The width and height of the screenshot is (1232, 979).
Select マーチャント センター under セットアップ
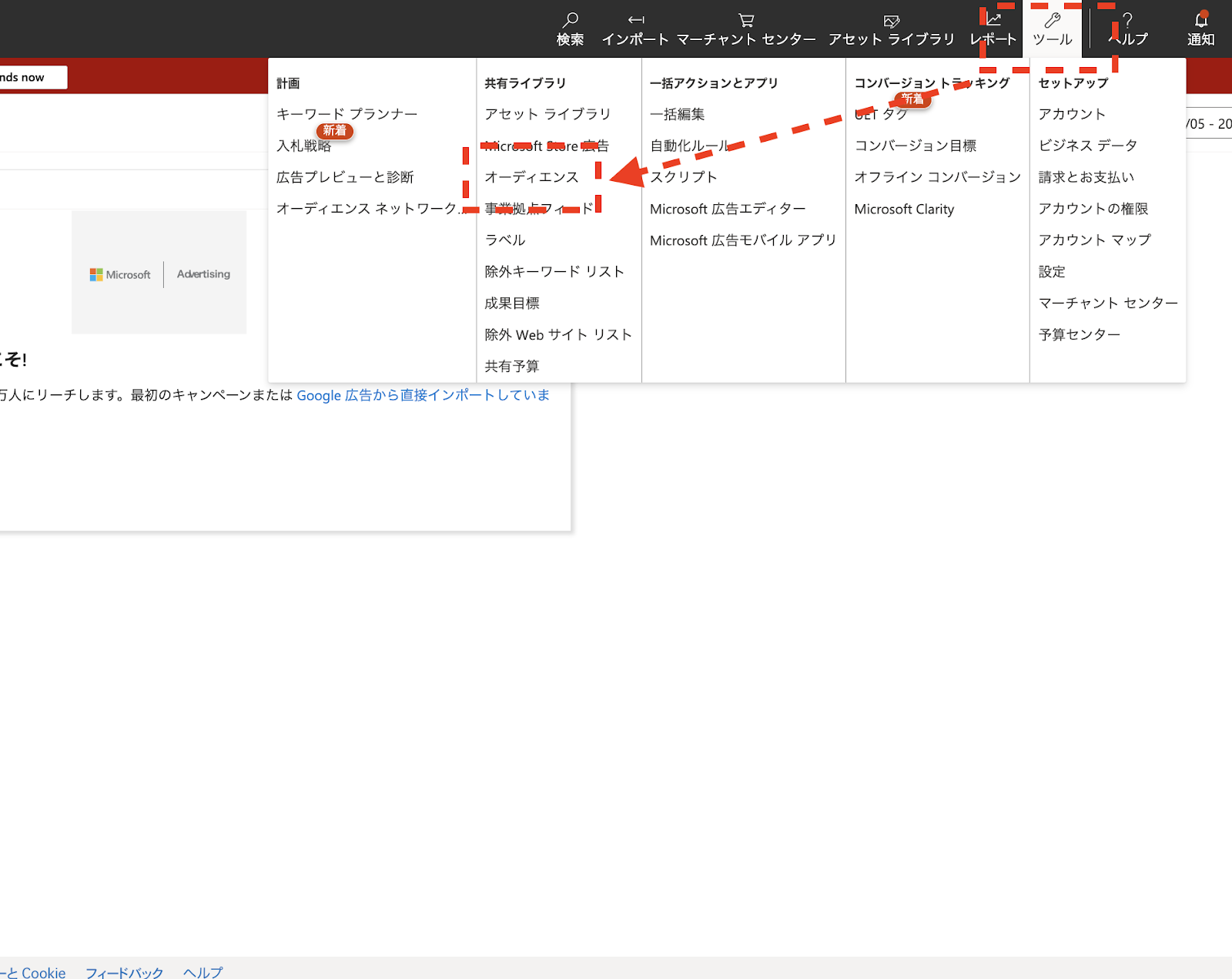(1108, 303)
